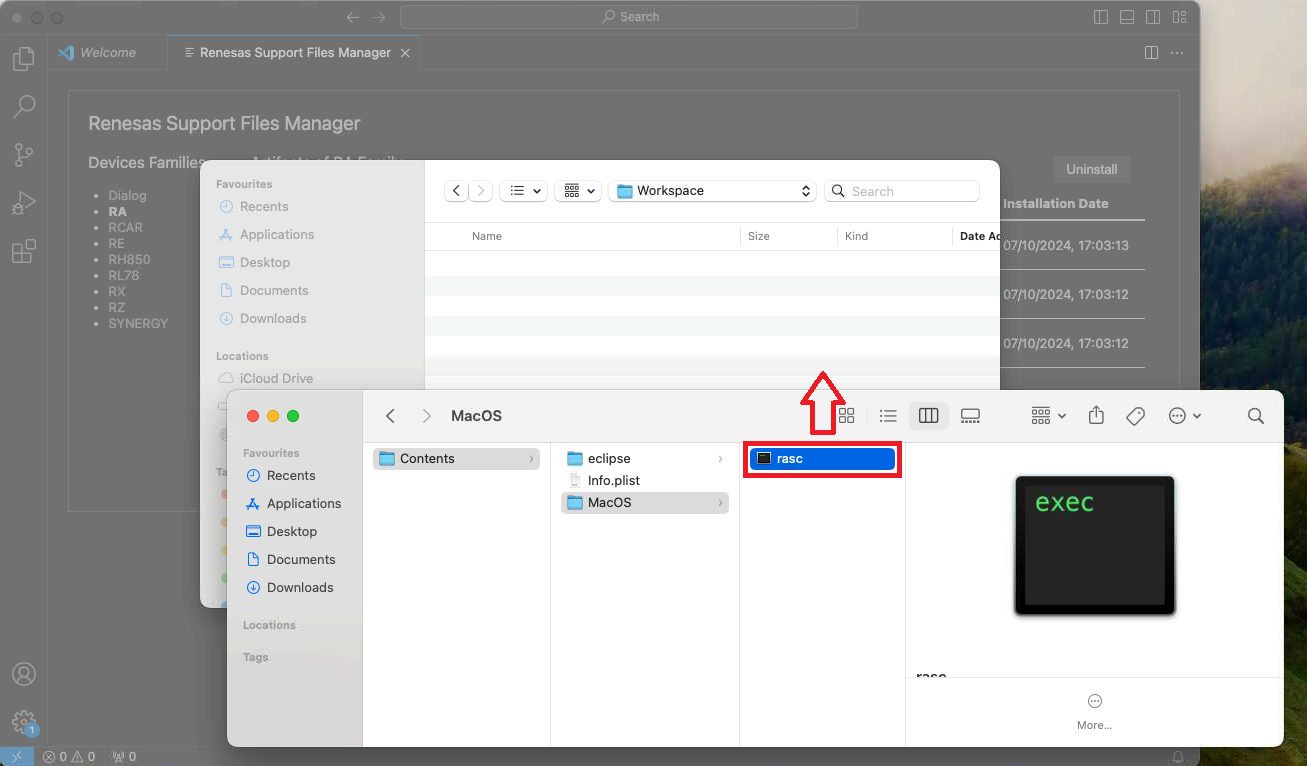
Task: Click VS Code split editor icon
Action: [1151, 52]
